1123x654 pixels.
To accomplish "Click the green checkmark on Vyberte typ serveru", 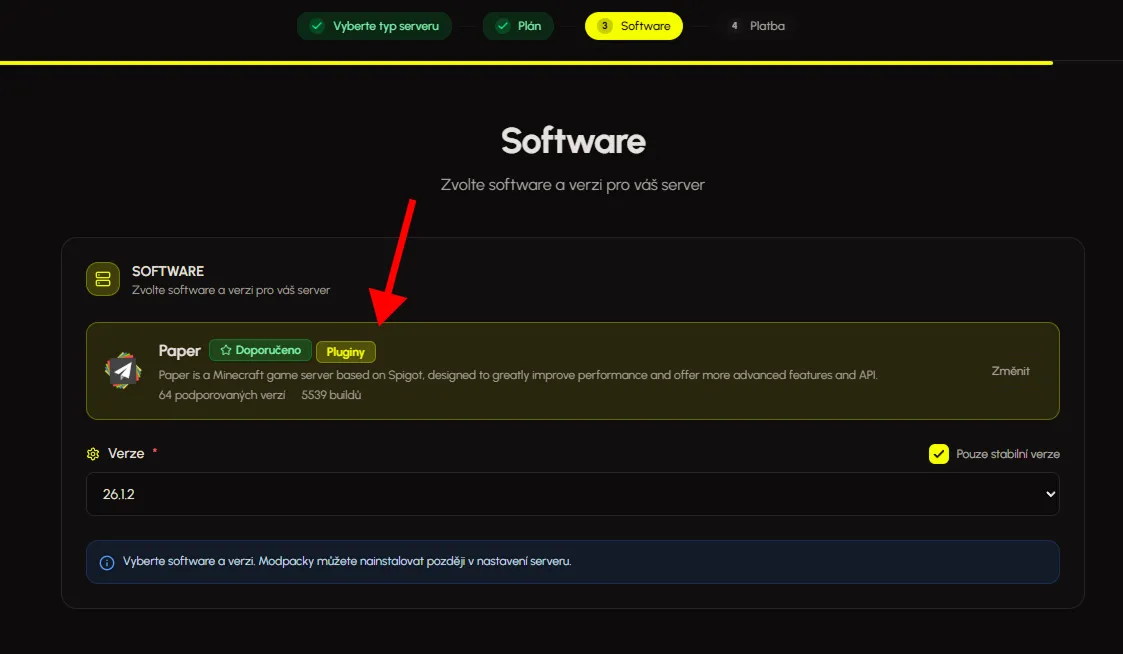I will coord(317,26).
